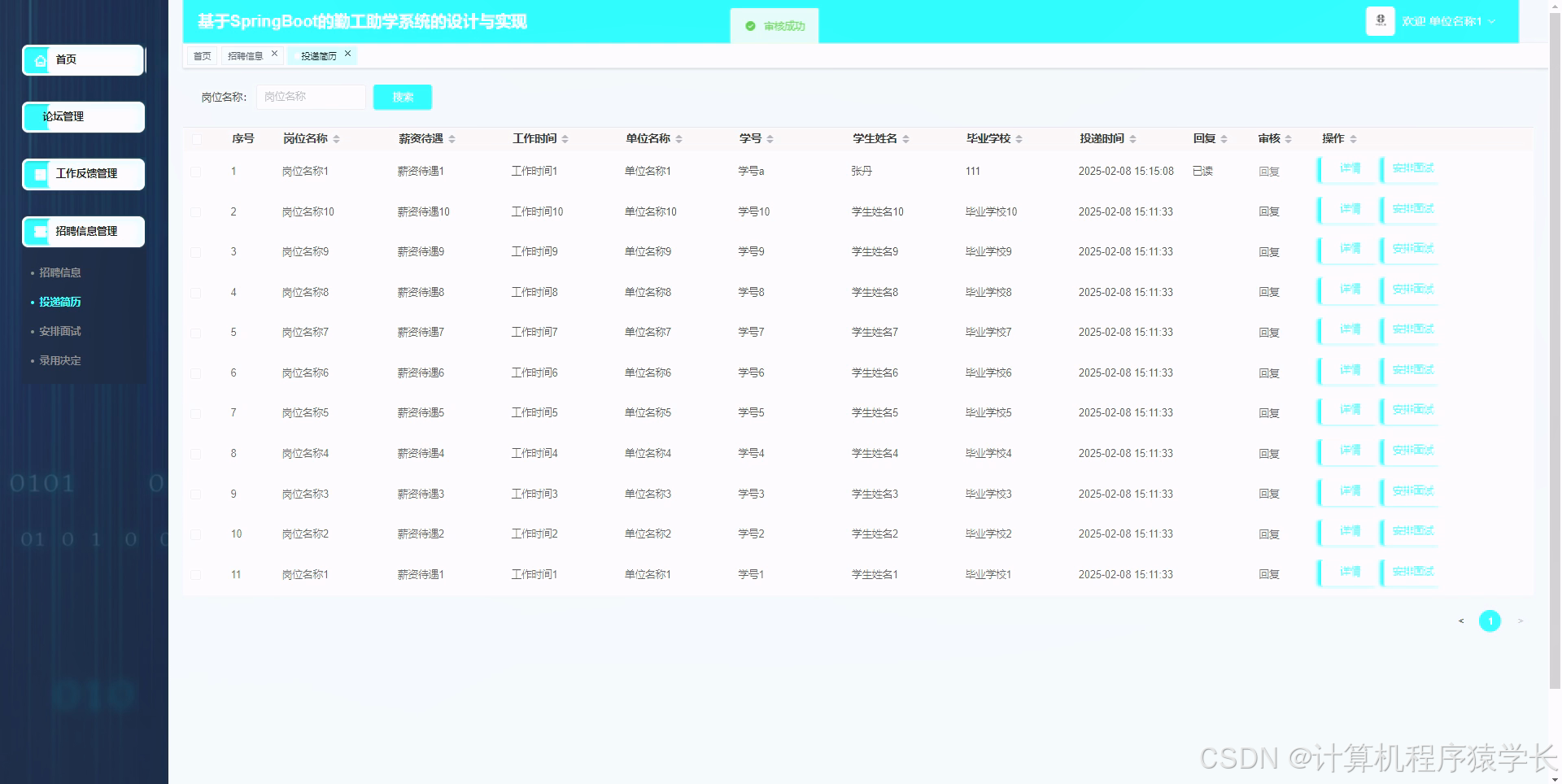The height and width of the screenshot is (784, 1562).
Task: Check the checkbox for row 岗位名称5
Action: (196, 413)
